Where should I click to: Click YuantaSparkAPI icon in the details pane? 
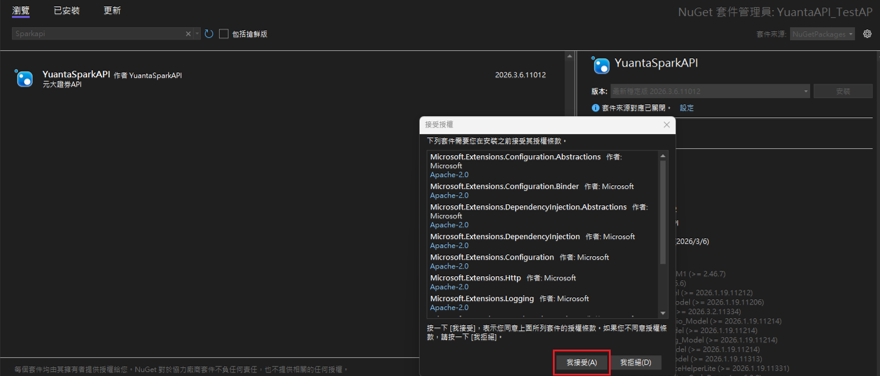point(601,65)
